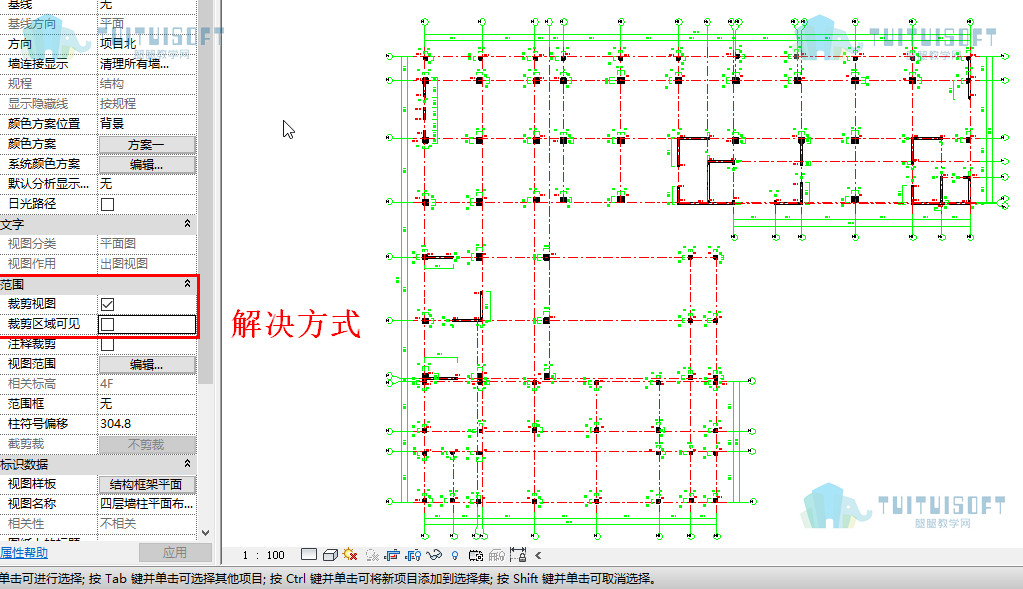Click the Reveal Constraints dimension lock icon
This screenshot has height=589, width=1023.
[518, 554]
